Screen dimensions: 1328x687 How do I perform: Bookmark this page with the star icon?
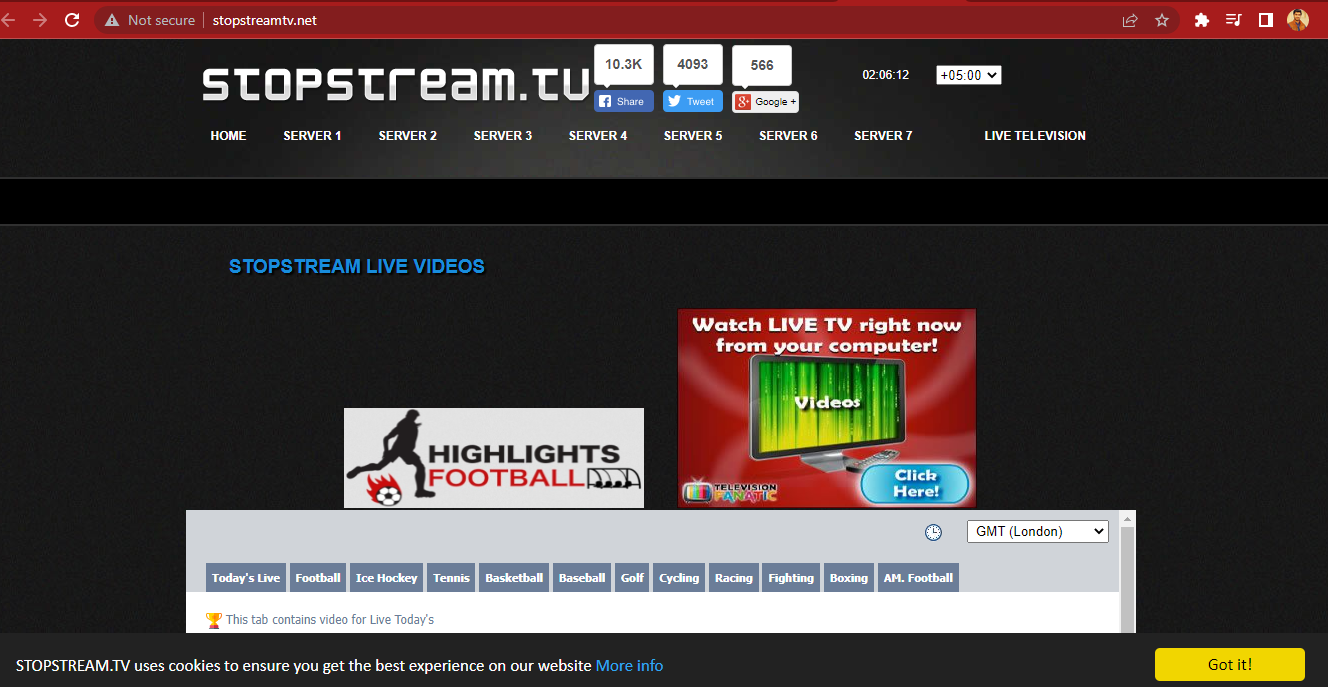pos(1162,20)
